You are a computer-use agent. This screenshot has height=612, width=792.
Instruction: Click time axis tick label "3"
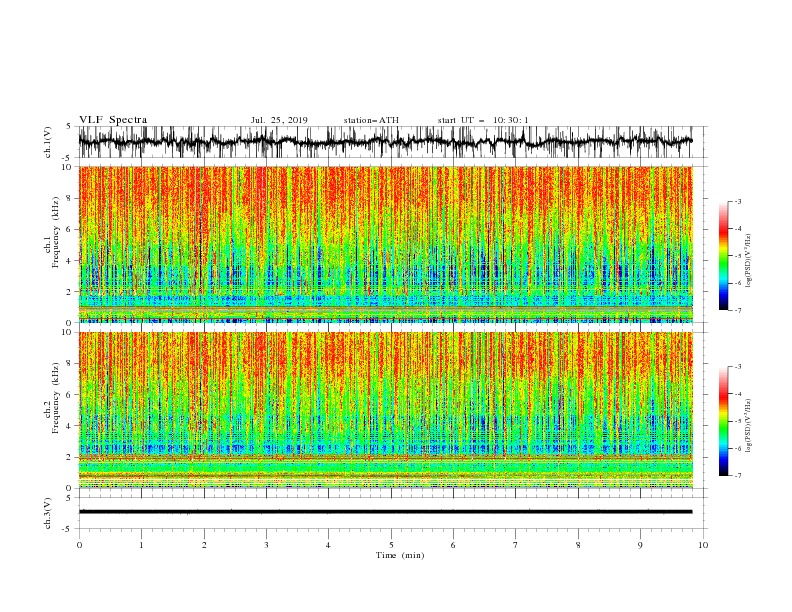point(266,545)
